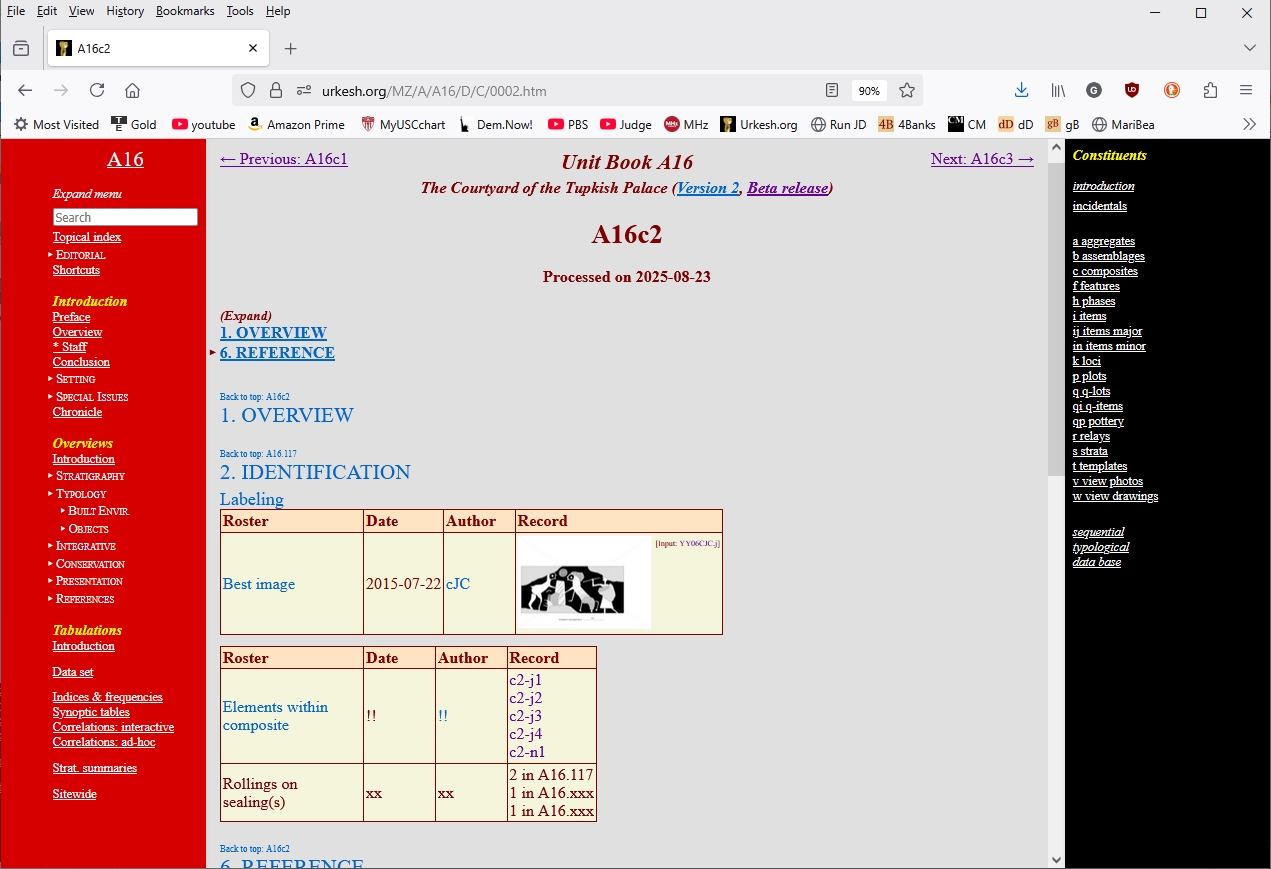Viewport: 1271px width, 869px height.
Task: Open the extensions puzzle icon
Action: pyautogui.click(x=1210, y=90)
